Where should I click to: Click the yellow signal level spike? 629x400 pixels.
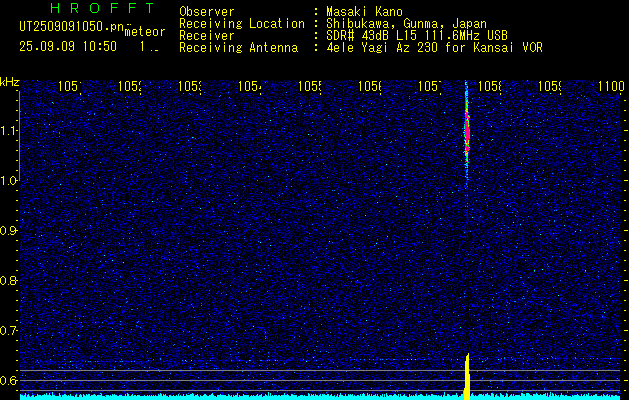point(467,376)
